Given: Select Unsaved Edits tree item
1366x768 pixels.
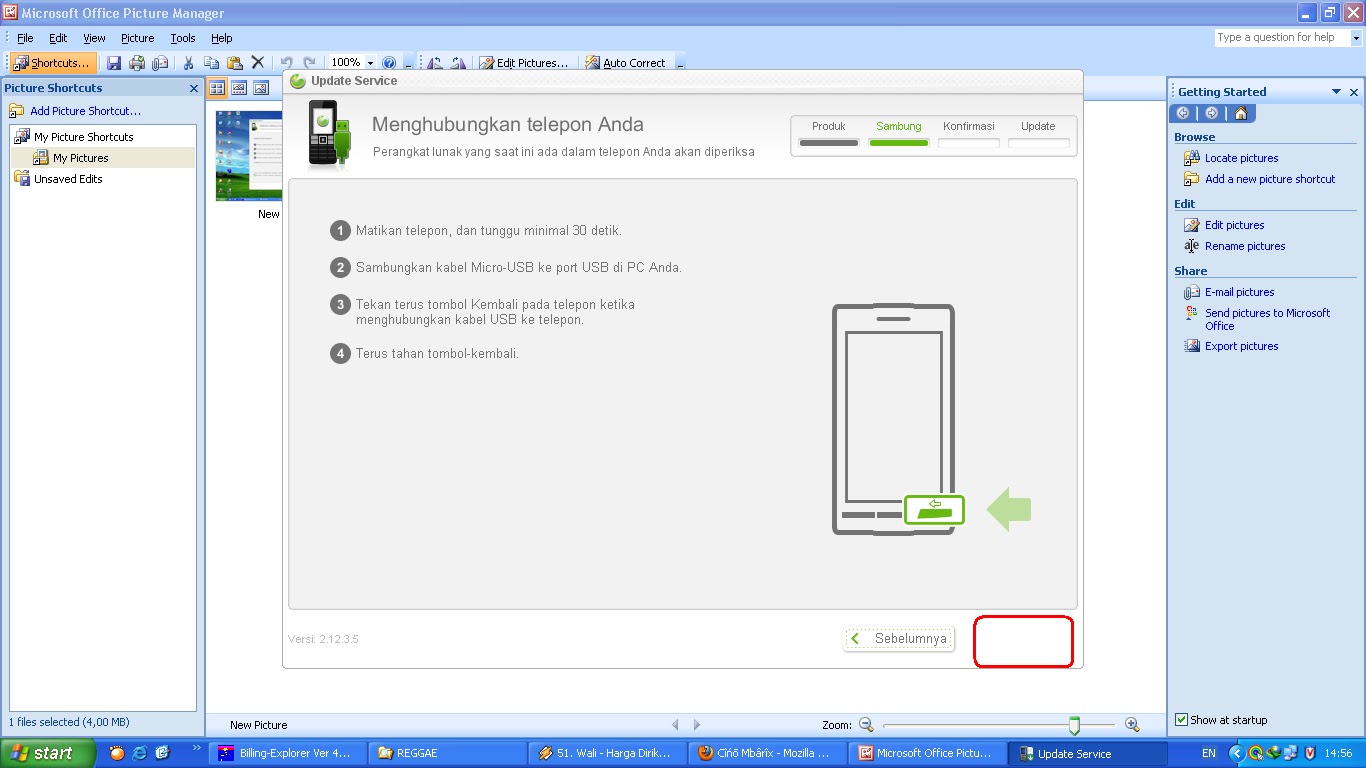Looking at the screenshot, I should click(x=68, y=179).
